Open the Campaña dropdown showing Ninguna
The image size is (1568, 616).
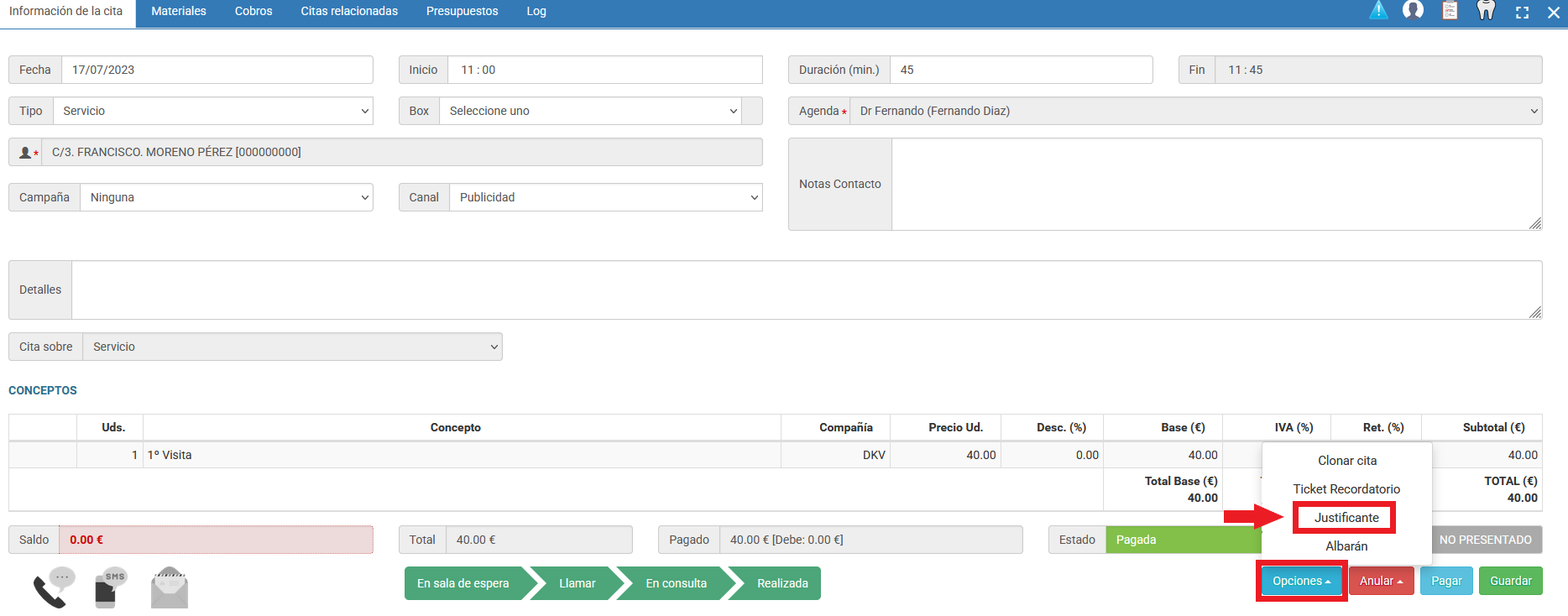tap(226, 197)
